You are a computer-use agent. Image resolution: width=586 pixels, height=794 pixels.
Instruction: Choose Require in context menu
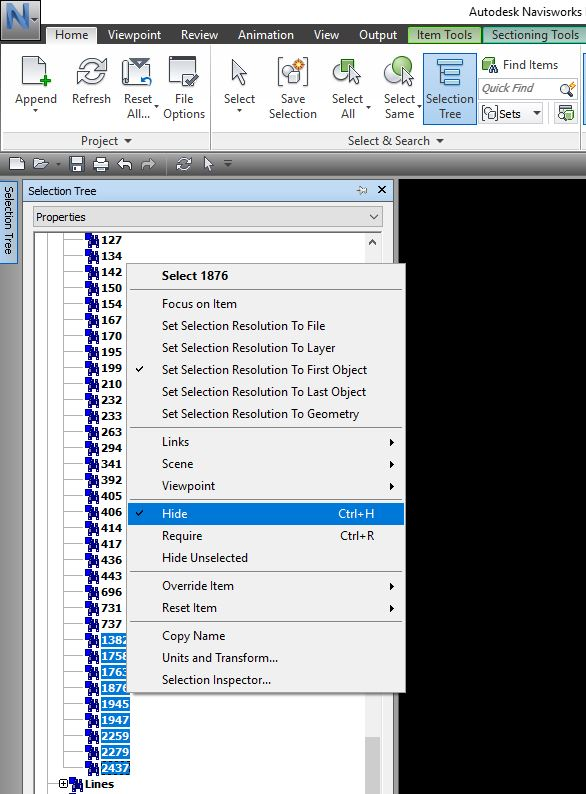[x=266, y=536]
